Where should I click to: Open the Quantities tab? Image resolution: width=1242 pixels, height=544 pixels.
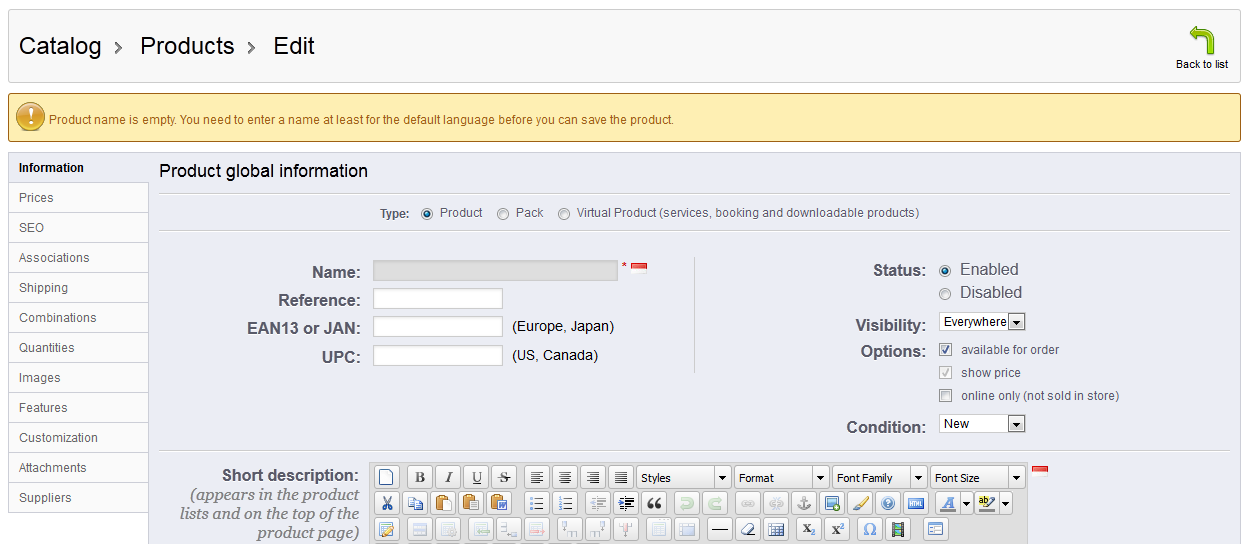pos(78,348)
